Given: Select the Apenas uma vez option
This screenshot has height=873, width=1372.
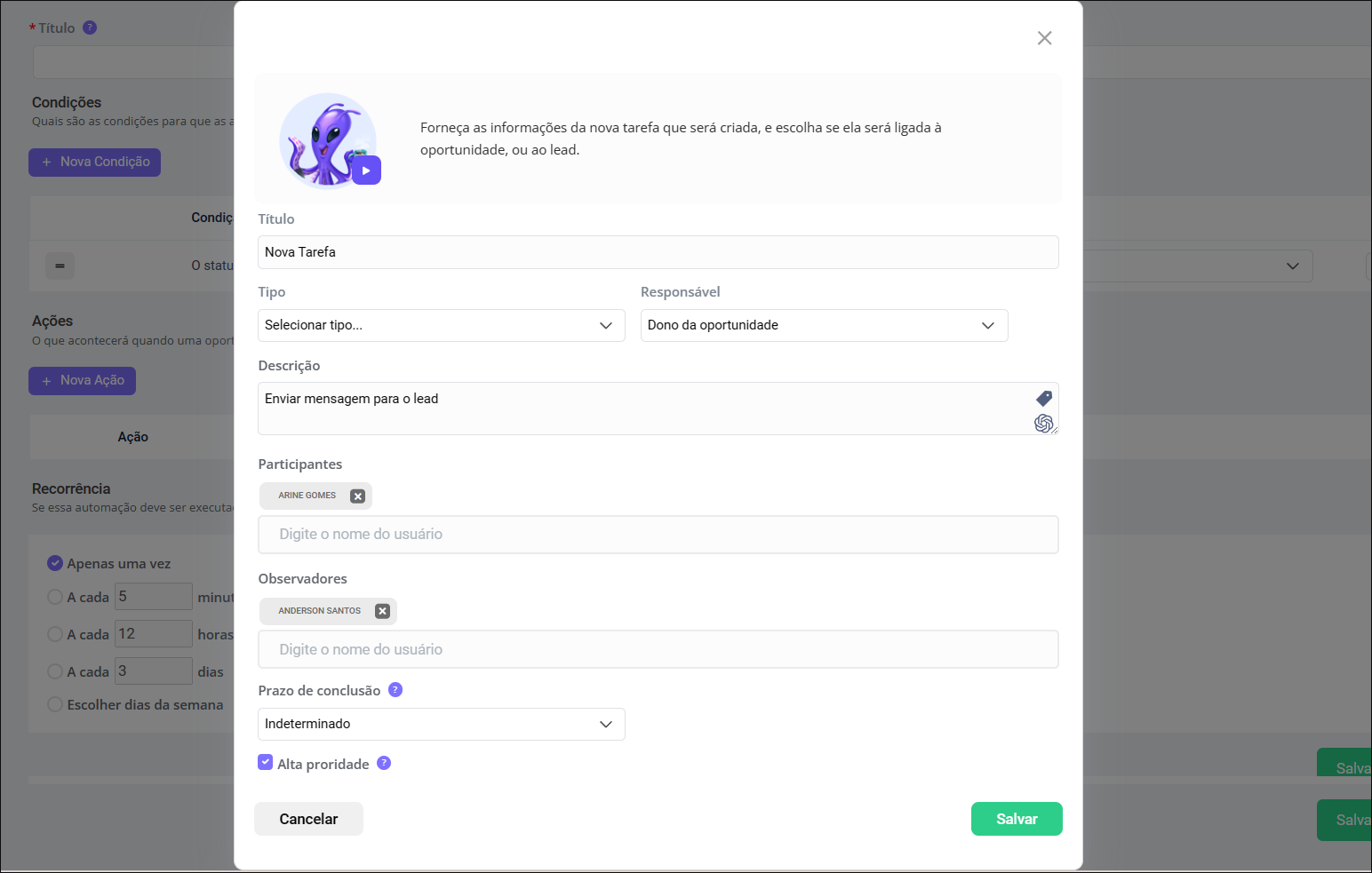Looking at the screenshot, I should point(55,563).
